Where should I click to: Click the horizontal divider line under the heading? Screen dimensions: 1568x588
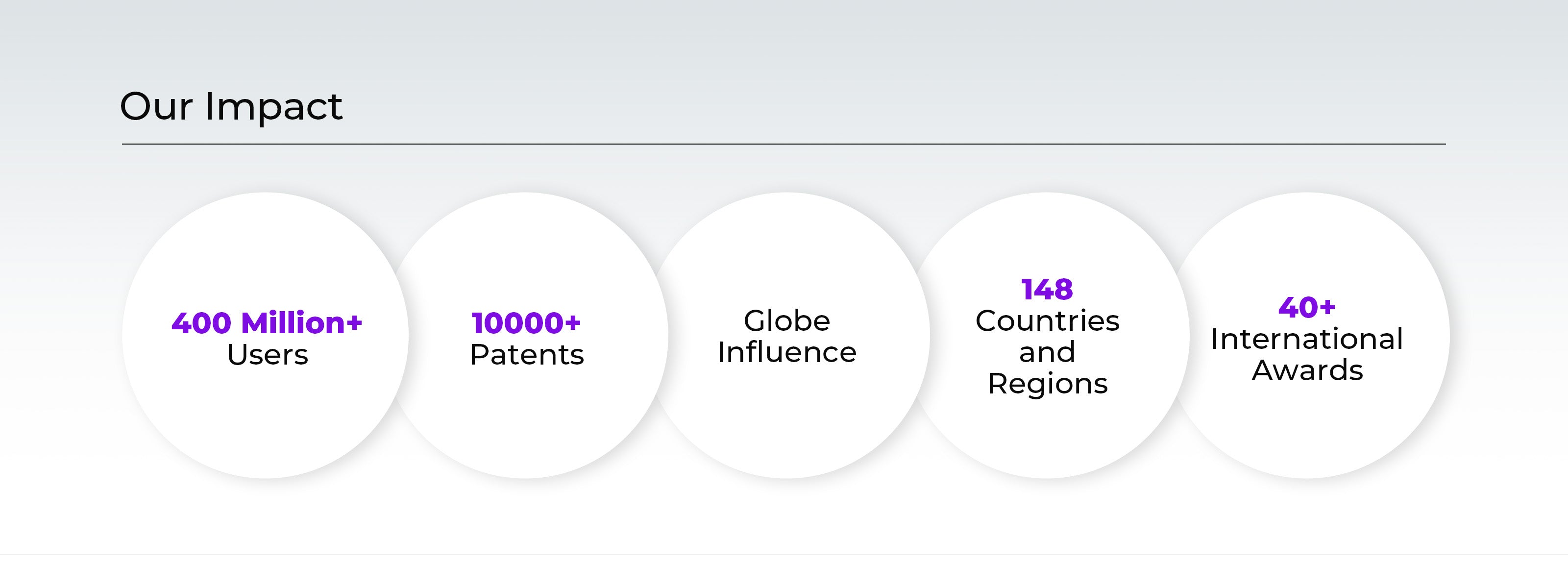click(x=784, y=144)
